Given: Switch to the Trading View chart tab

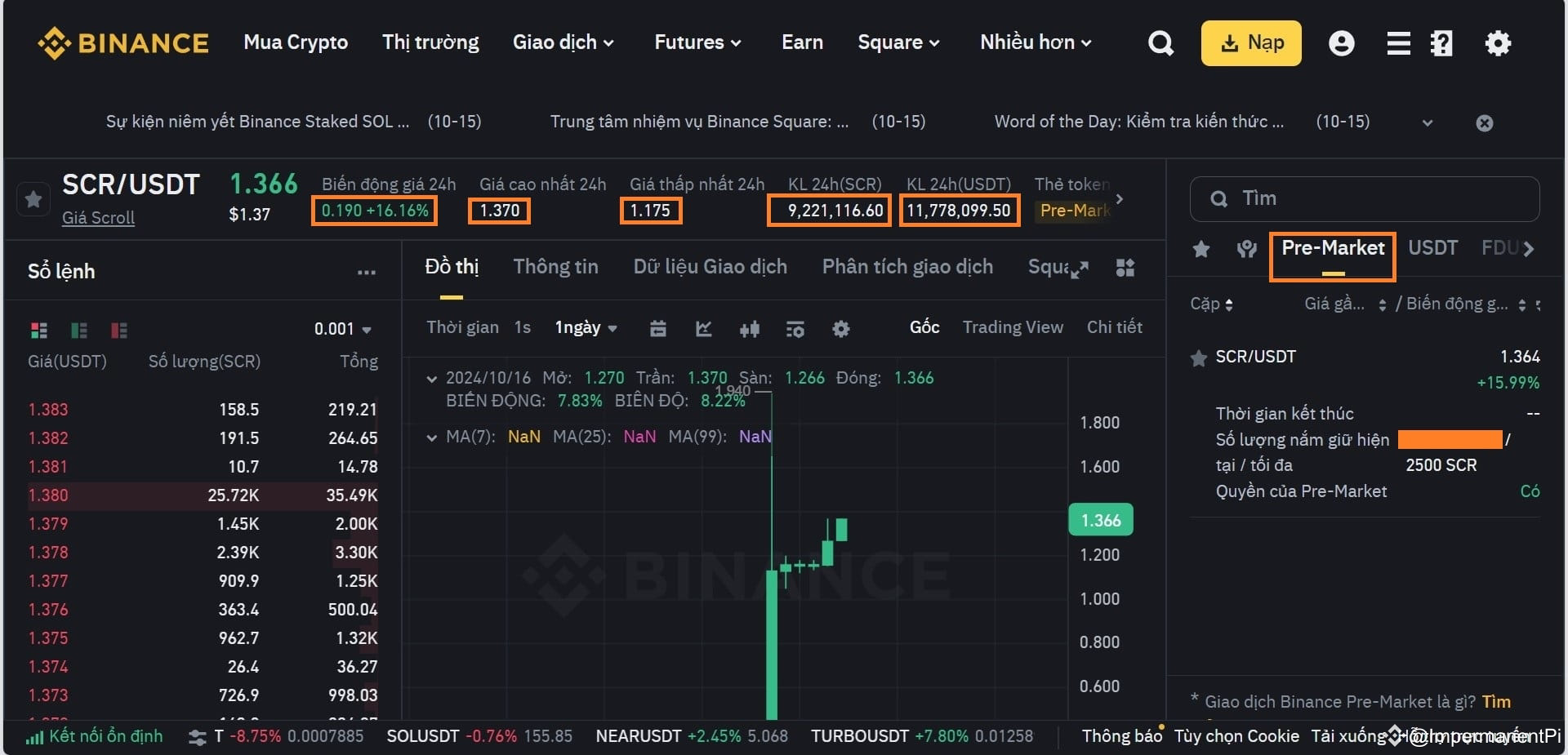Looking at the screenshot, I should pos(1013,327).
